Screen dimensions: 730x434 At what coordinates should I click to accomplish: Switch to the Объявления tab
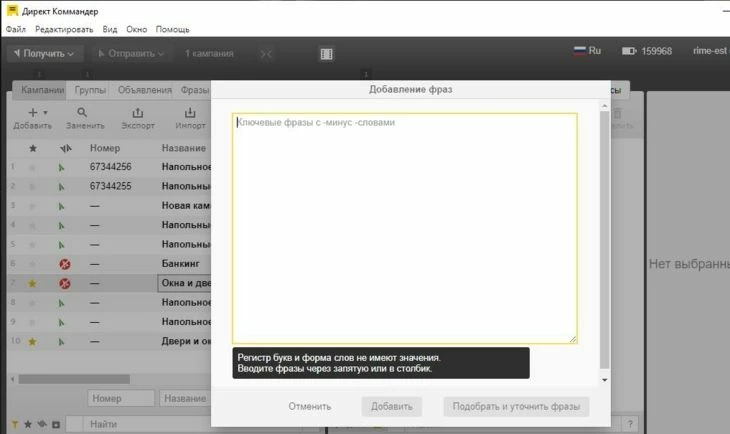[144, 90]
